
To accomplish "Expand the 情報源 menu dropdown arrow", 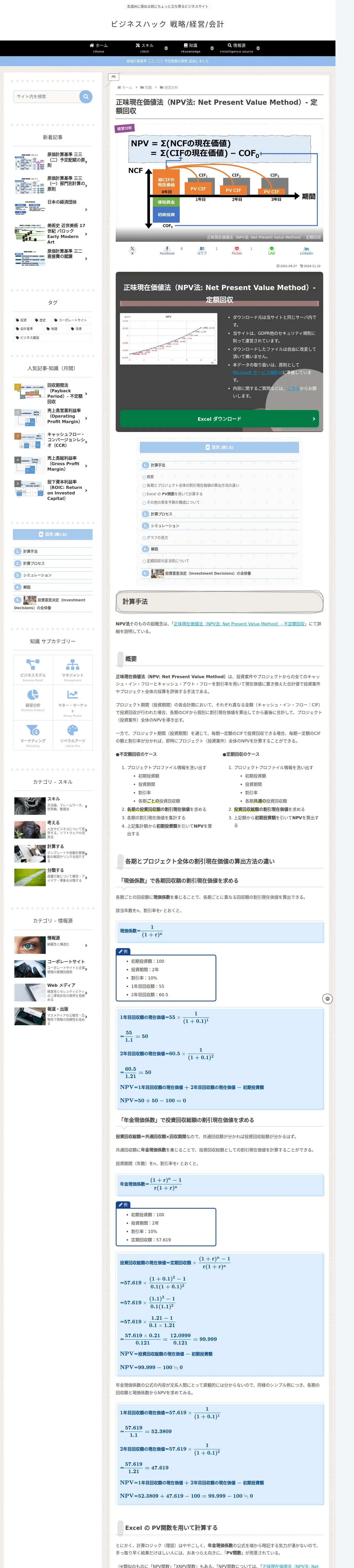I will (x=258, y=48).
